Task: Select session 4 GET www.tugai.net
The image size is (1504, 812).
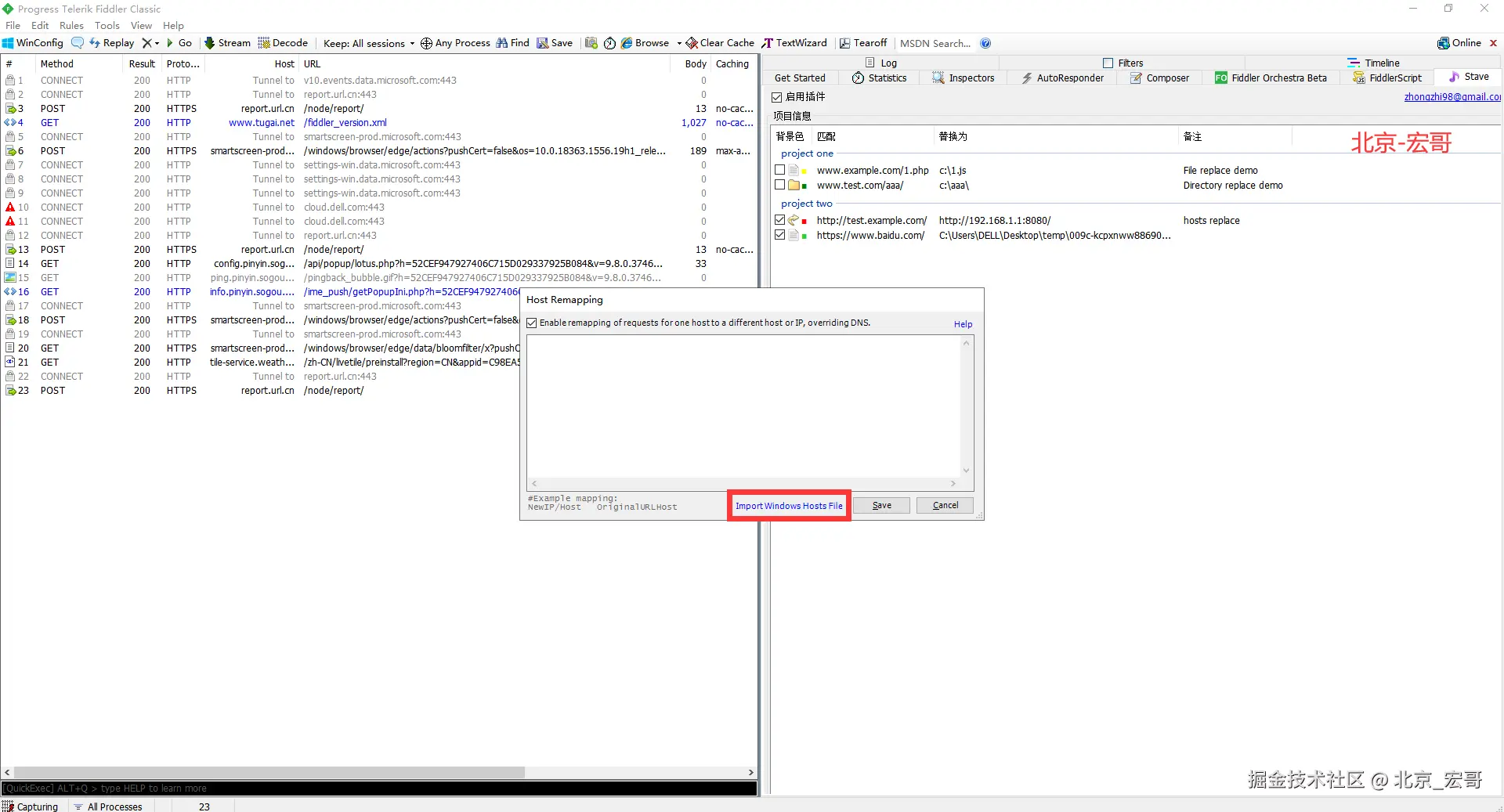Action: 379,123
